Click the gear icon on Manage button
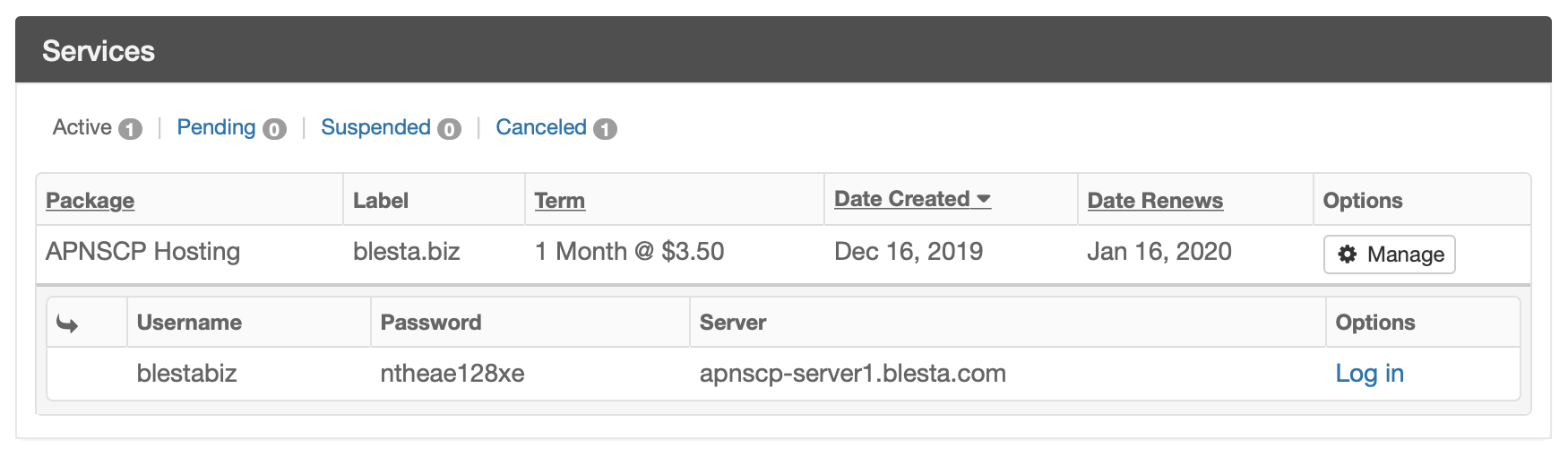The height and width of the screenshot is (466, 1568). [1347, 255]
